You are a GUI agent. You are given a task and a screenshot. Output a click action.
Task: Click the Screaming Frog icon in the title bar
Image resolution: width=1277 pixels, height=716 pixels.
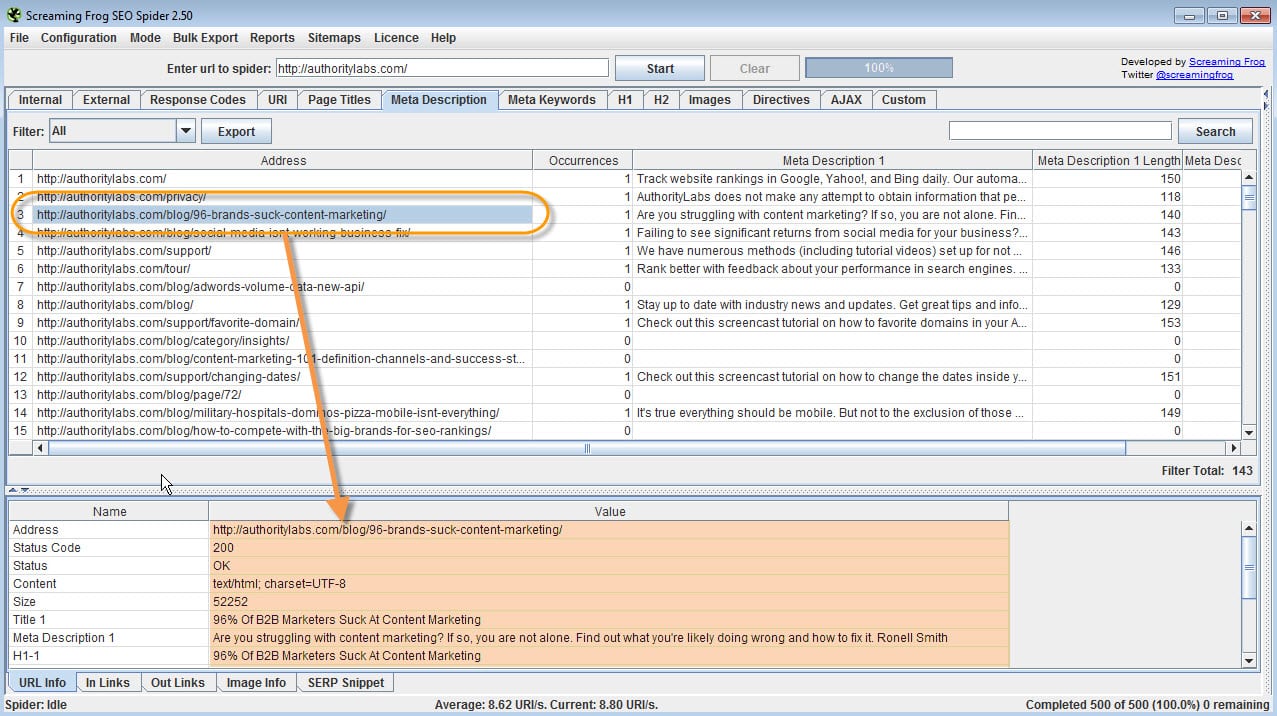point(14,15)
